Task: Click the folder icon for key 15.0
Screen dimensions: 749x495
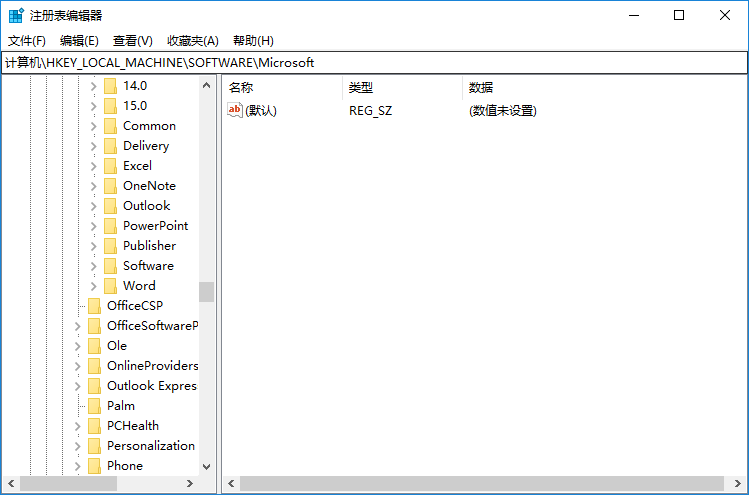Action: tap(110, 106)
